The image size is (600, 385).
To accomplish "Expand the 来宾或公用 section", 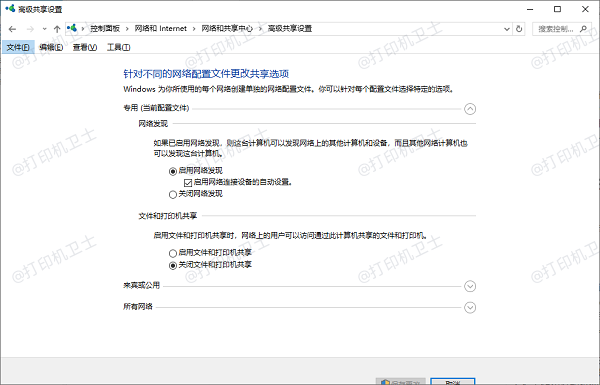I will [470, 286].
